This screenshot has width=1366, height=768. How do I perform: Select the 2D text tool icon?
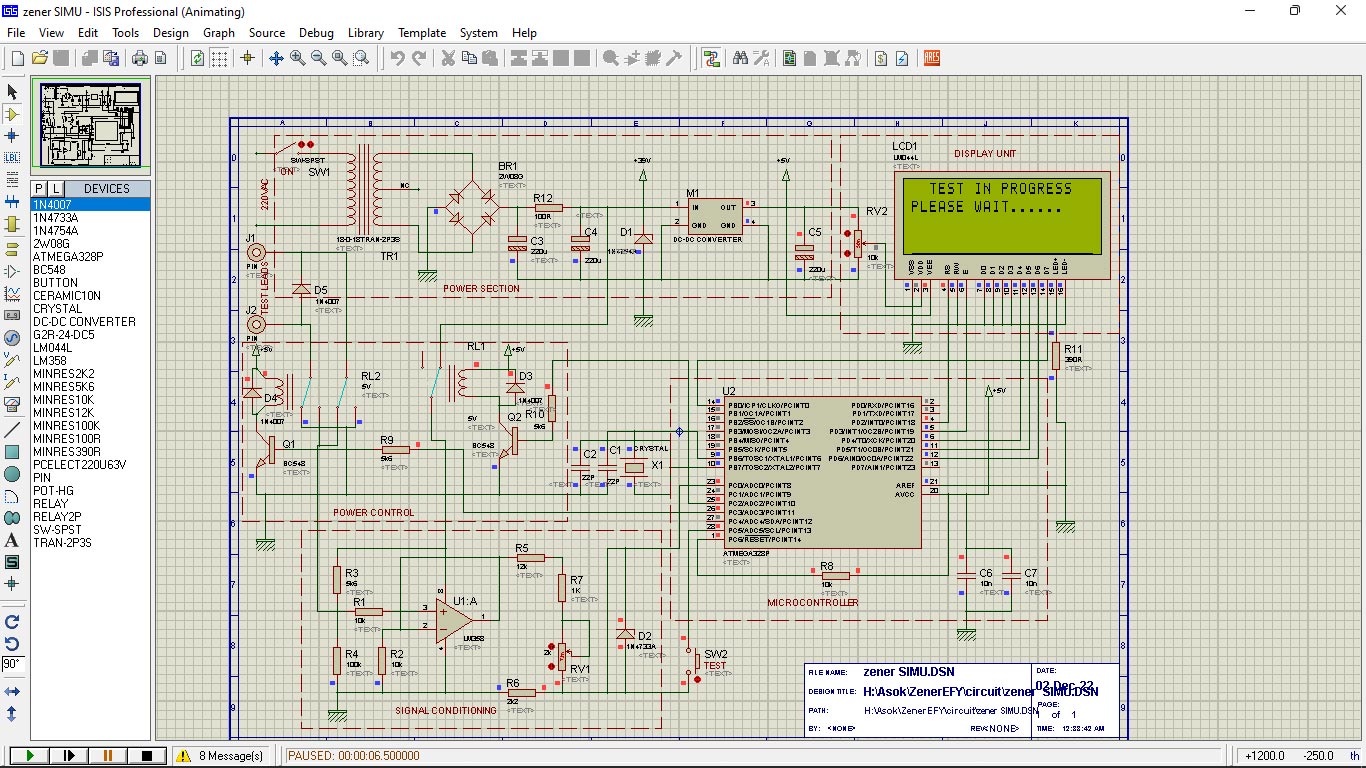[x=12, y=540]
